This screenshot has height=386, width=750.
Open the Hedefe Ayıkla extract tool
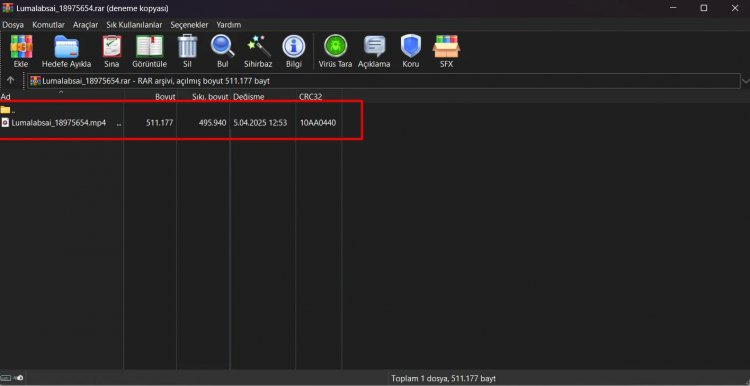[66, 51]
